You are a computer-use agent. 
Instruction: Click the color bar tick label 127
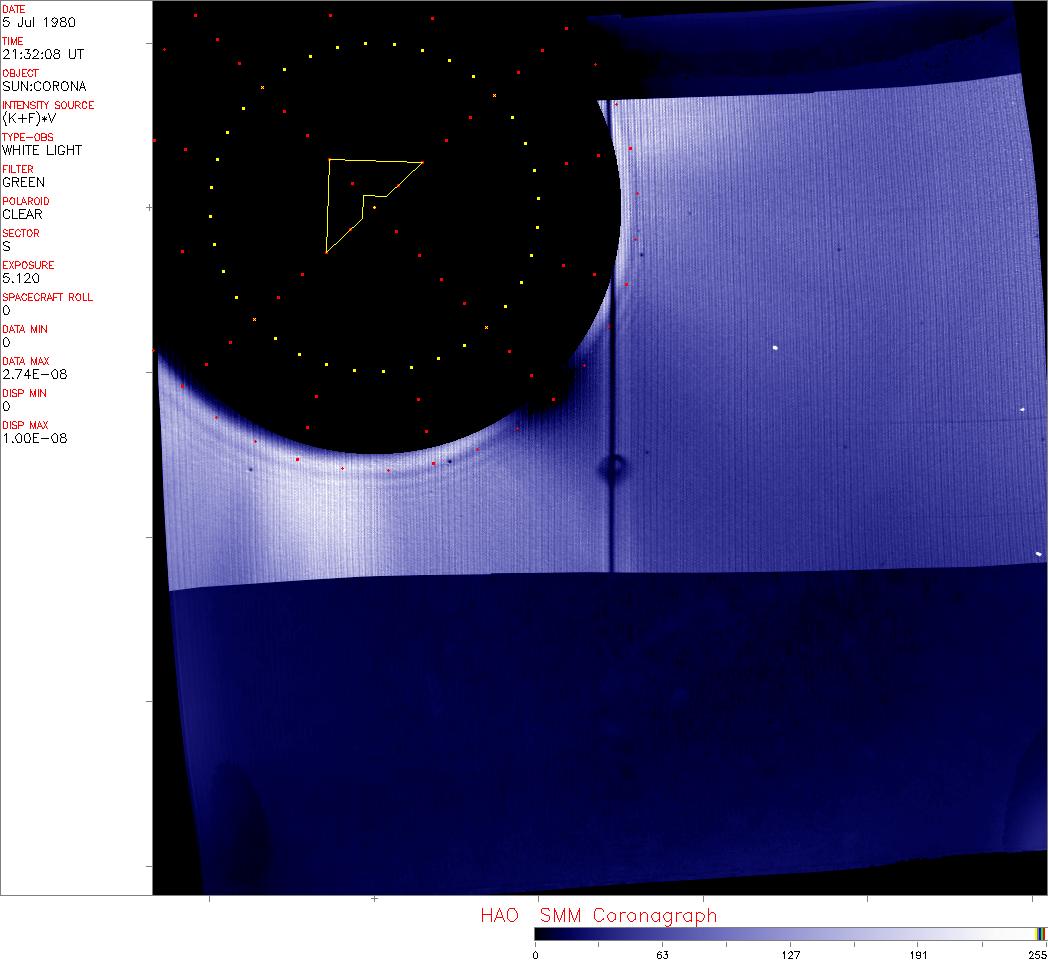point(790,954)
